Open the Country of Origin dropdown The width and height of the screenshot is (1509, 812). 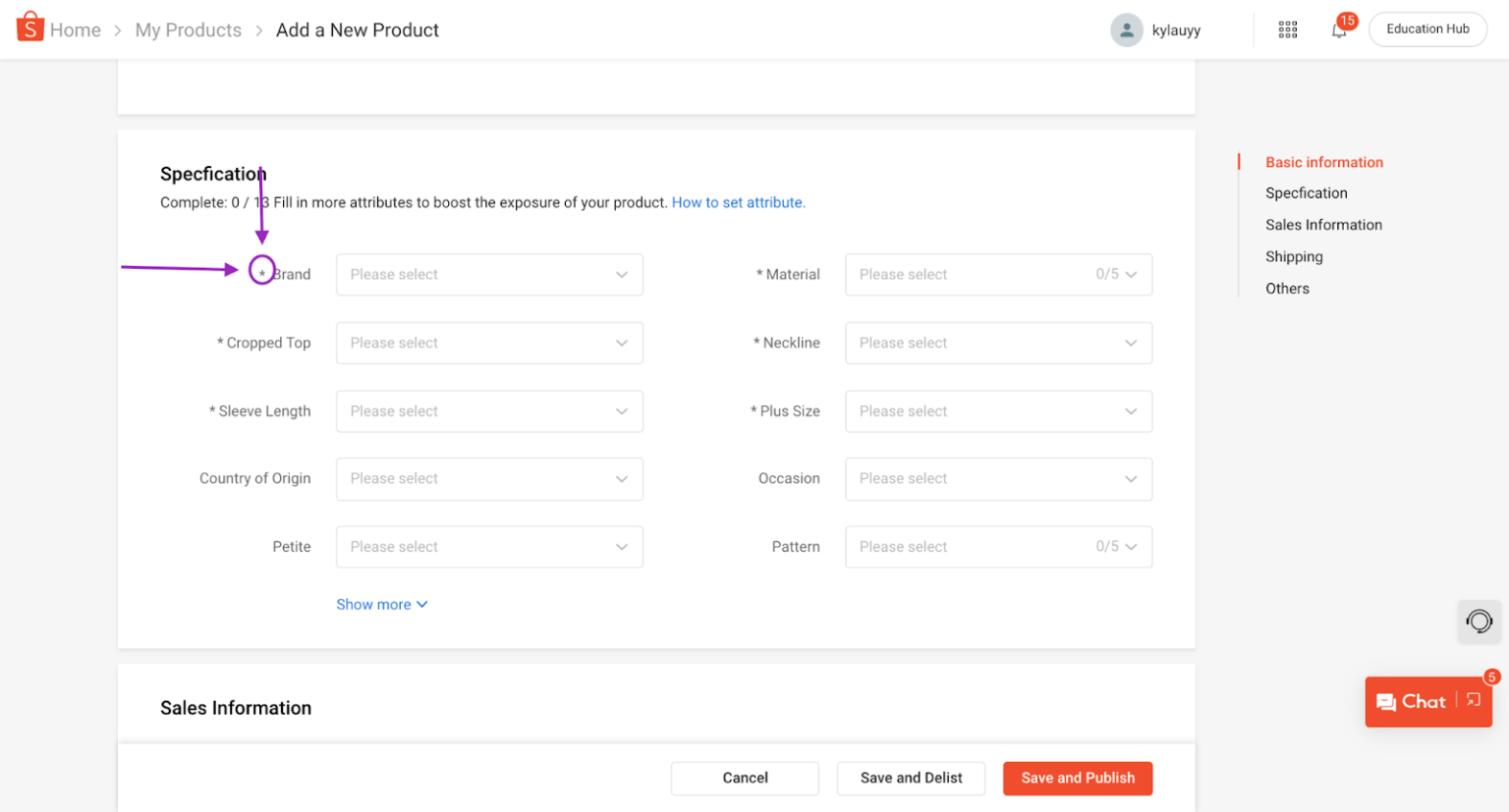tap(488, 478)
